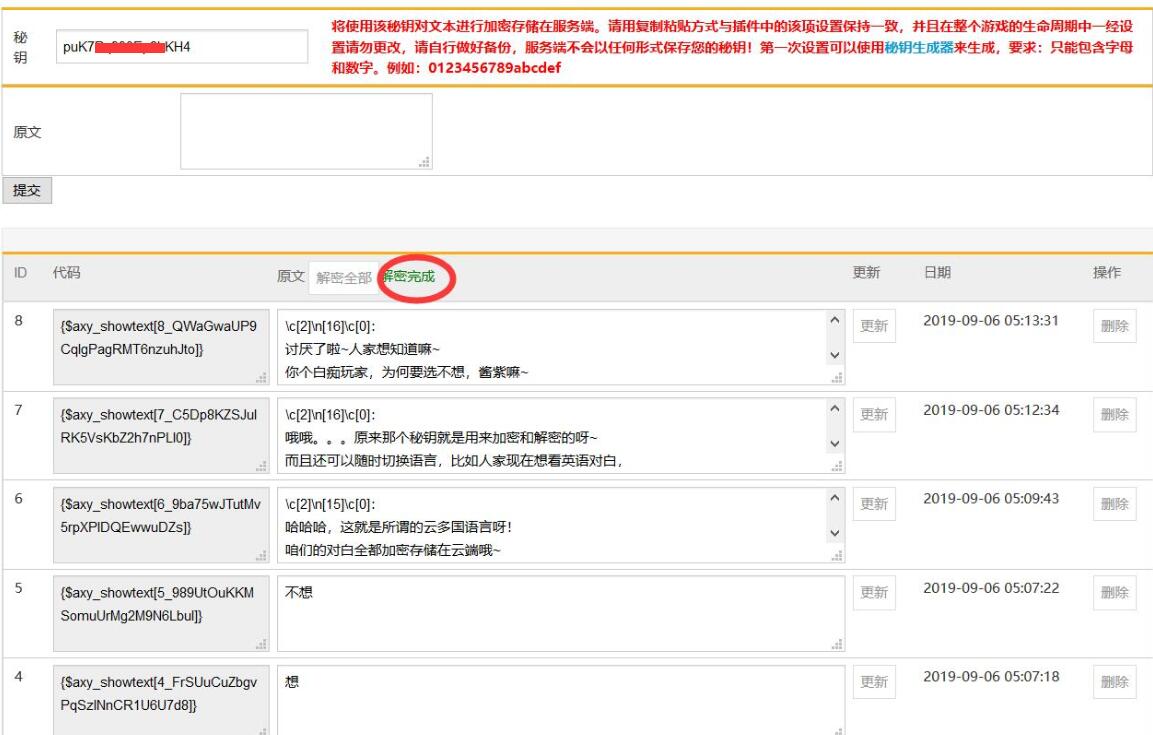Click scroll up arrow in row 7 text

[x=835, y=409]
